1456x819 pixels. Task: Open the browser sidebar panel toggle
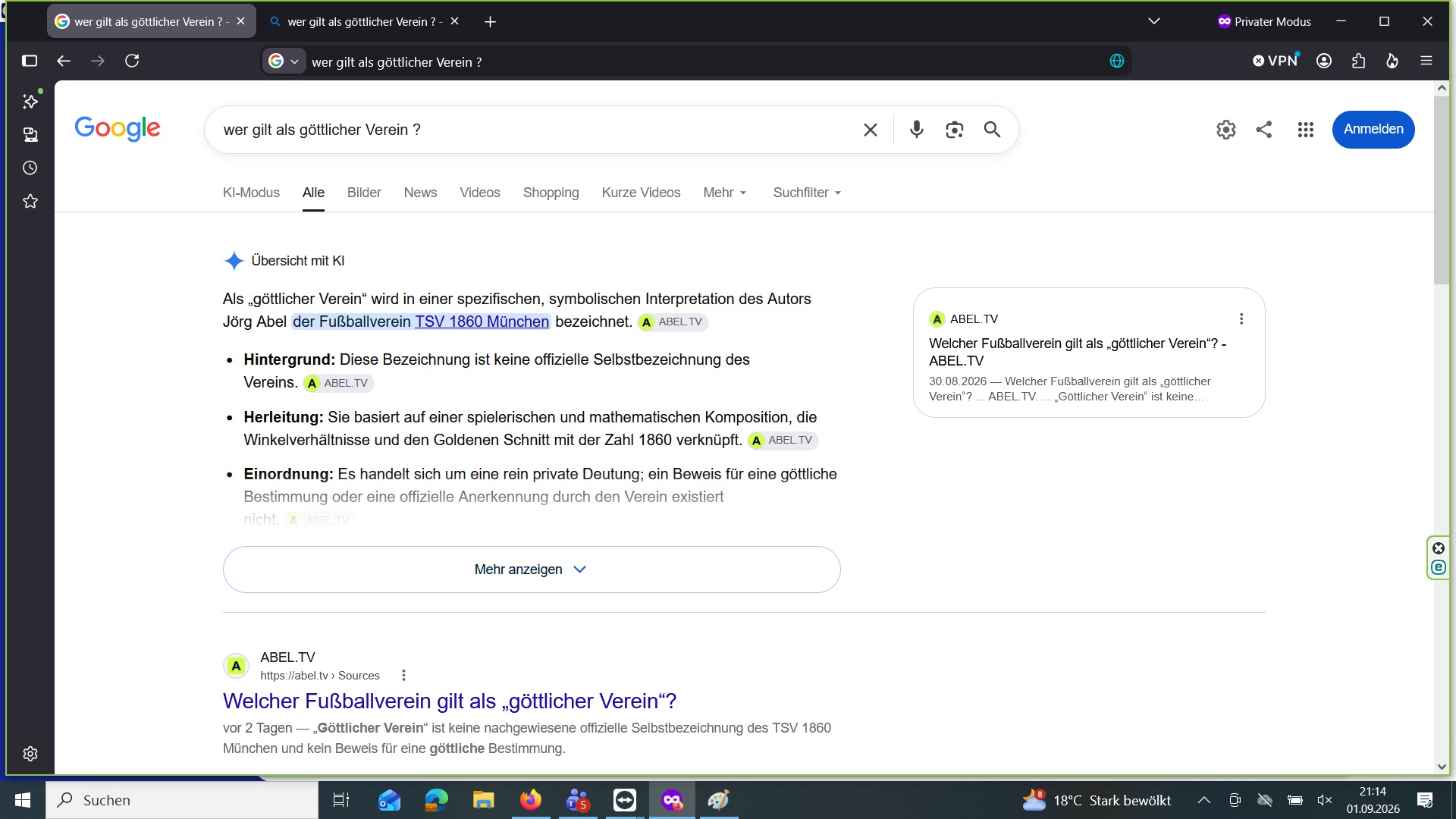click(30, 61)
